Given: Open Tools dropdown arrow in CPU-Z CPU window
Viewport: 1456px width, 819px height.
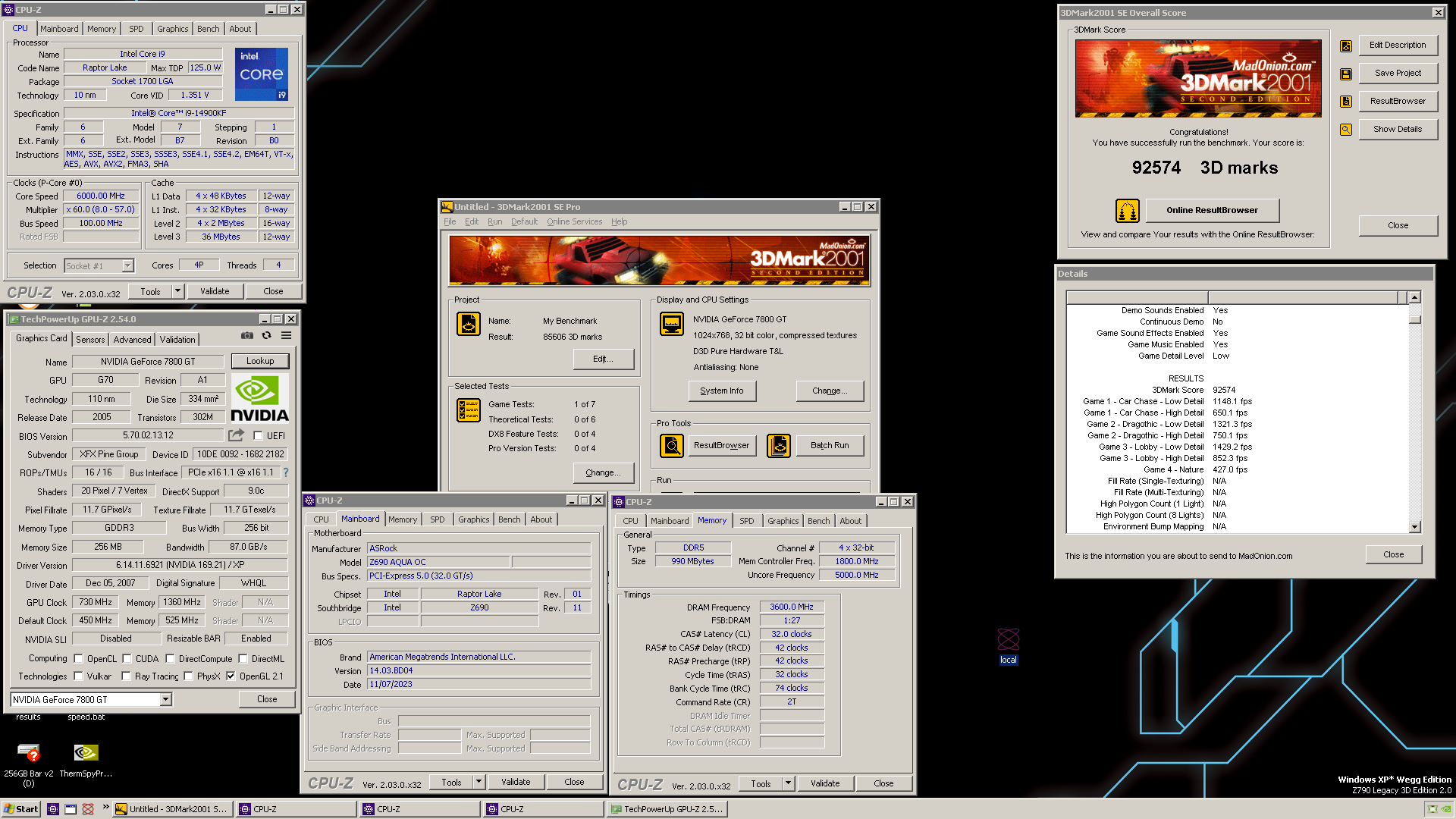Looking at the screenshot, I should (177, 291).
